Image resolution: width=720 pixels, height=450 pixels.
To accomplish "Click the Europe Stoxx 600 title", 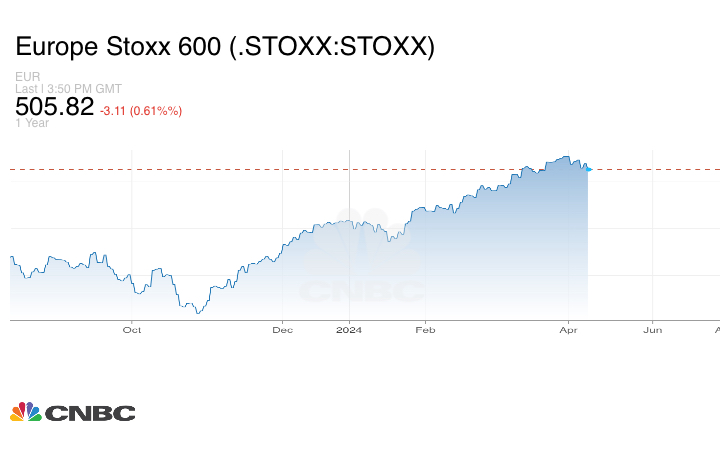I will (x=225, y=47).
